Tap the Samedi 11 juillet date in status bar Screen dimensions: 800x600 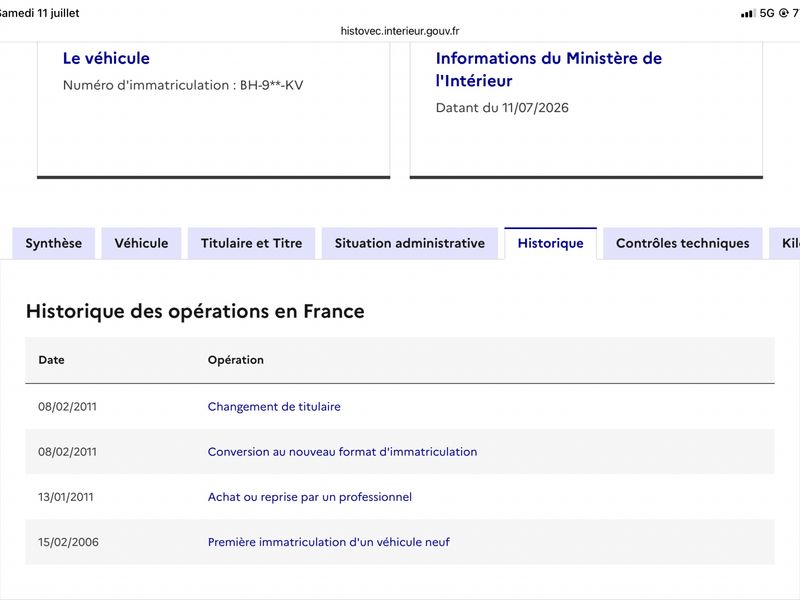(x=39, y=13)
